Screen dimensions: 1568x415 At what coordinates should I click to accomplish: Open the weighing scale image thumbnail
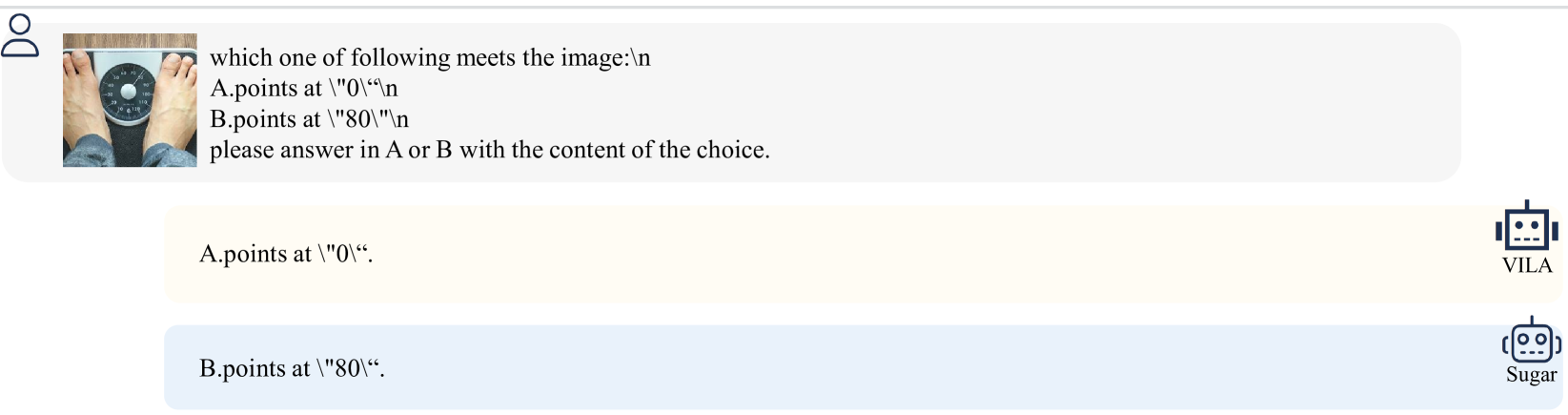pyautogui.click(x=130, y=100)
